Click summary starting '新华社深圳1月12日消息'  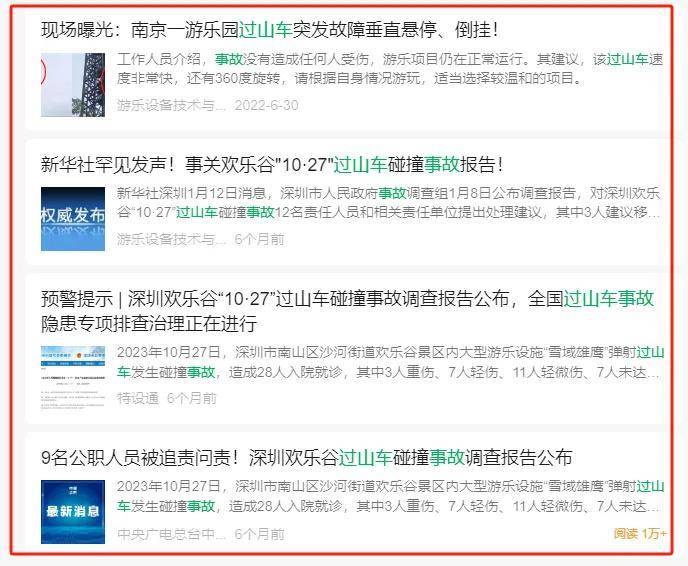[x=389, y=203]
